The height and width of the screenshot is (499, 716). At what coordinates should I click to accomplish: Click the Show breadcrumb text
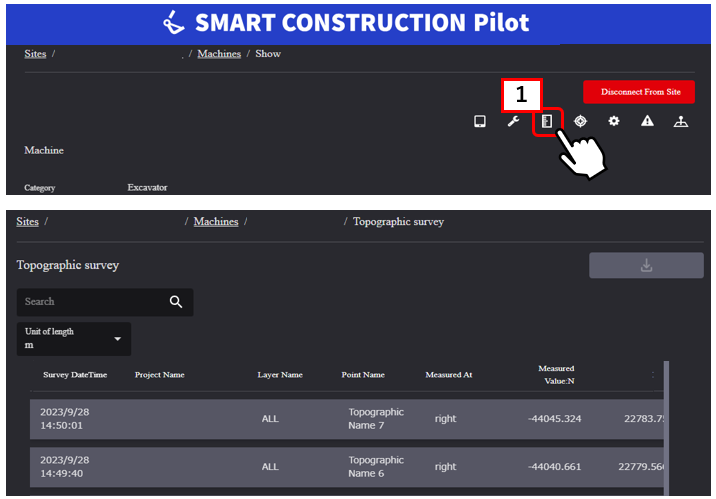tap(268, 54)
